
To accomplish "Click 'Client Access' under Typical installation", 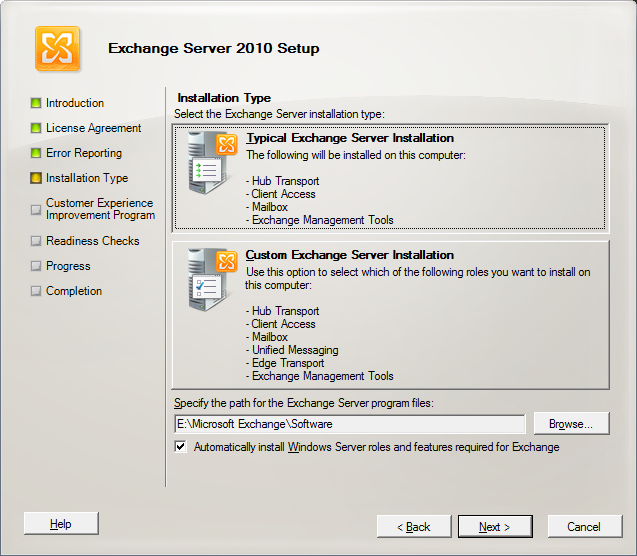I will [283, 194].
